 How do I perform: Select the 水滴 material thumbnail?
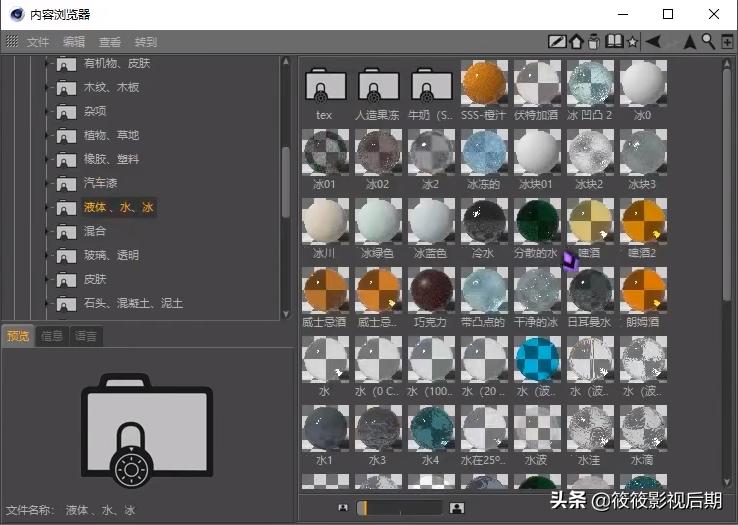point(643,428)
